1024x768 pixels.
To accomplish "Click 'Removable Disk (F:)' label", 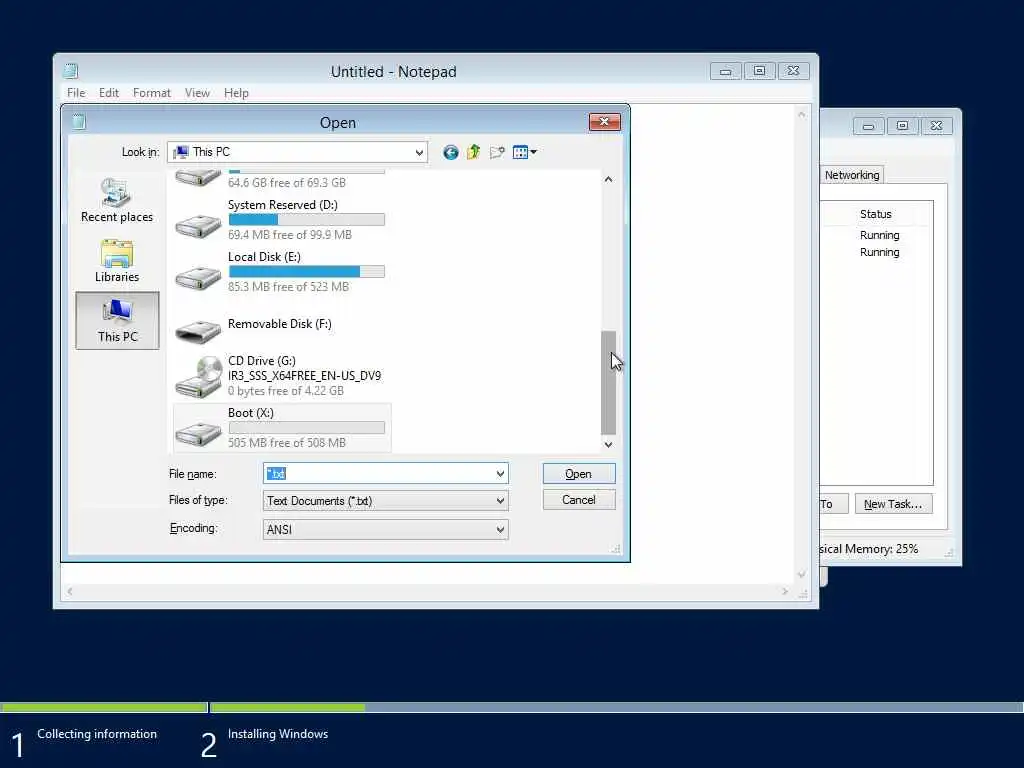I will coord(280,324).
